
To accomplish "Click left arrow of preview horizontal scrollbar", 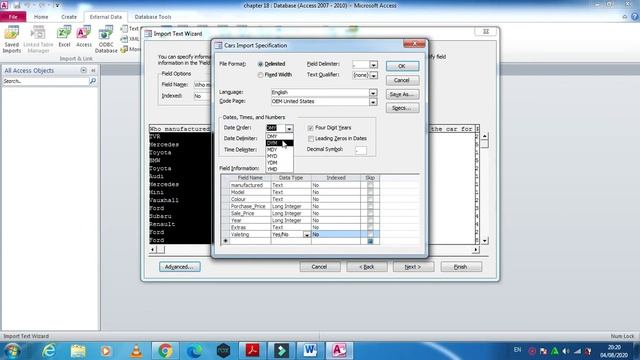I will [153, 249].
